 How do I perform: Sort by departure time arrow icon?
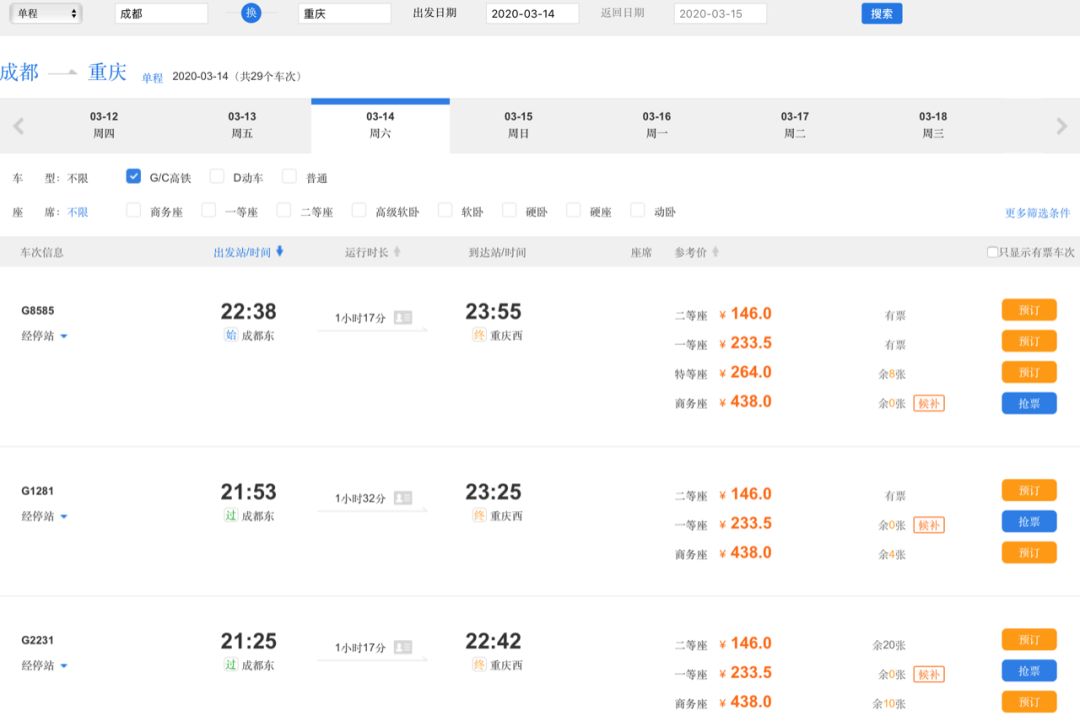pos(280,252)
